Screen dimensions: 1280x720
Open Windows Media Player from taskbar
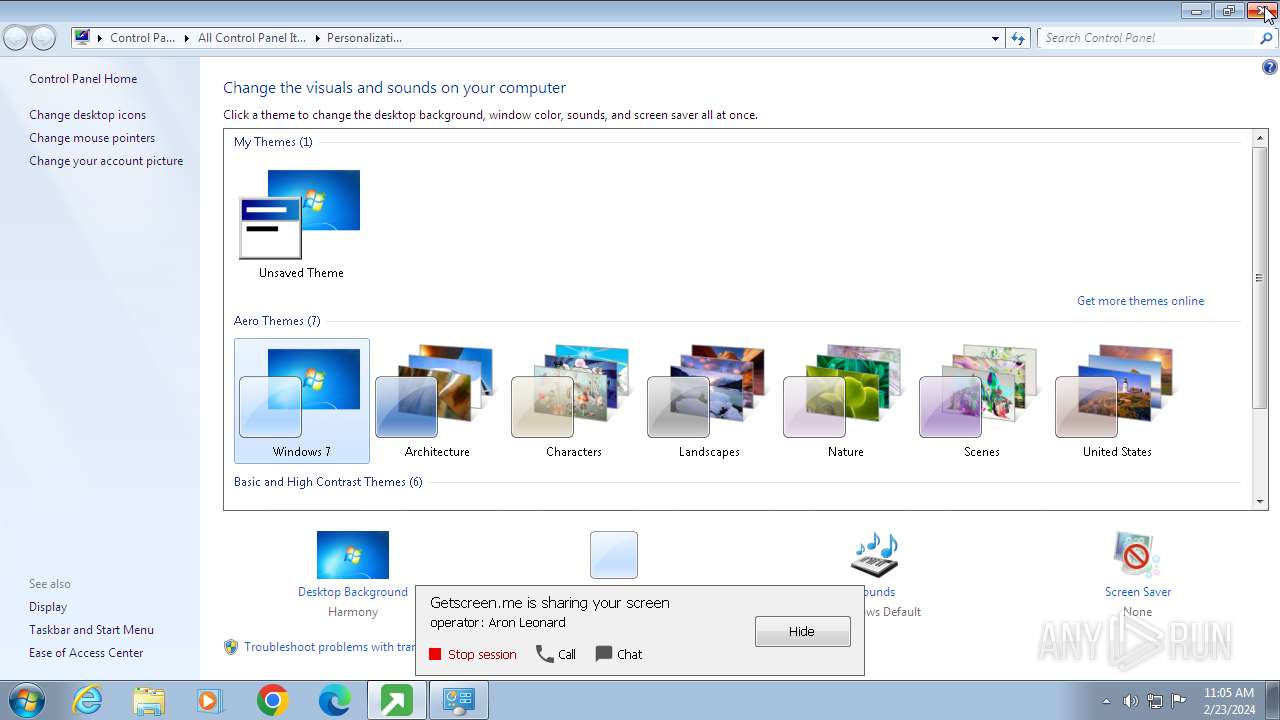tap(210, 701)
